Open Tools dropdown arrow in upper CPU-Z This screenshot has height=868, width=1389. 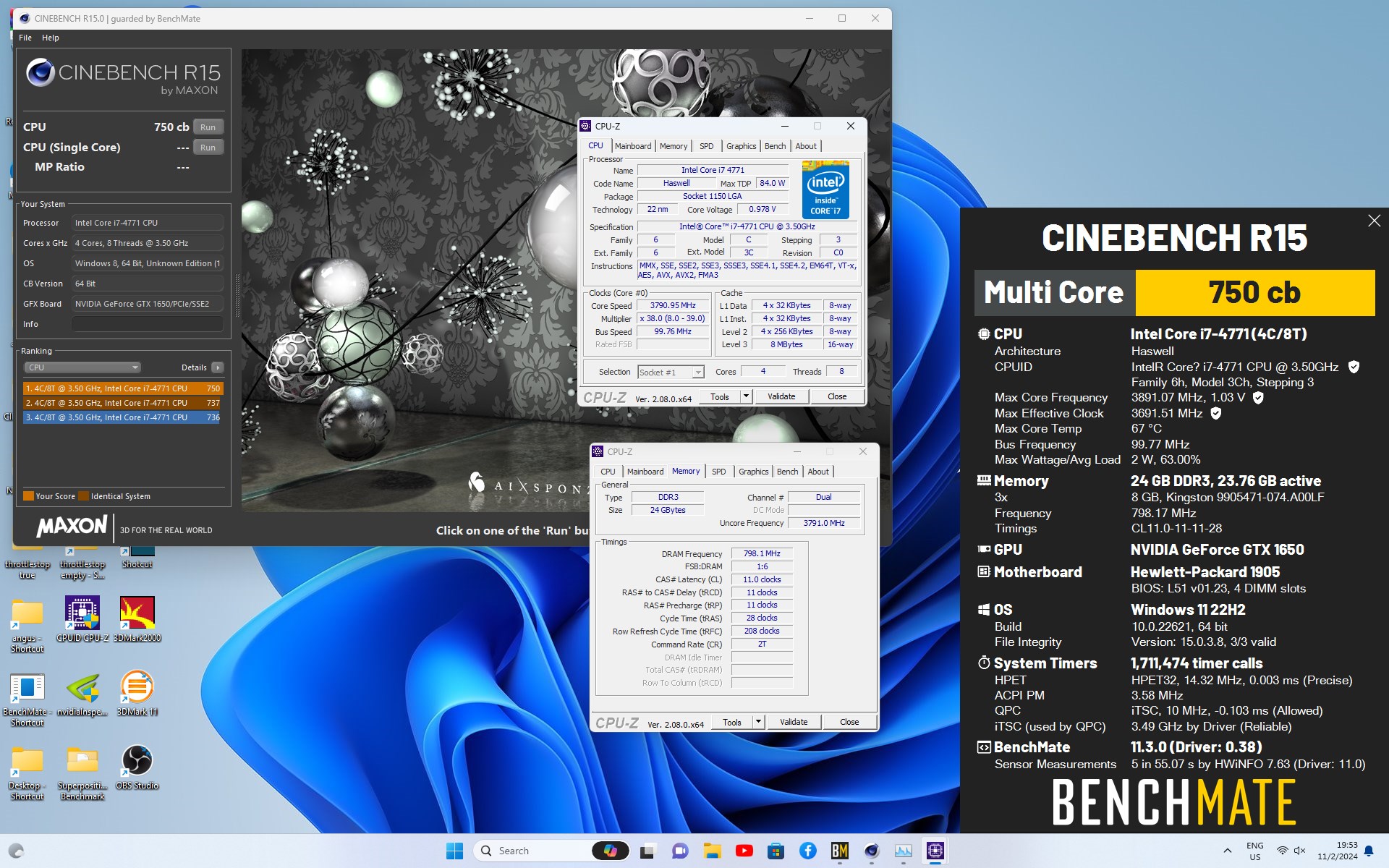(x=746, y=396)
